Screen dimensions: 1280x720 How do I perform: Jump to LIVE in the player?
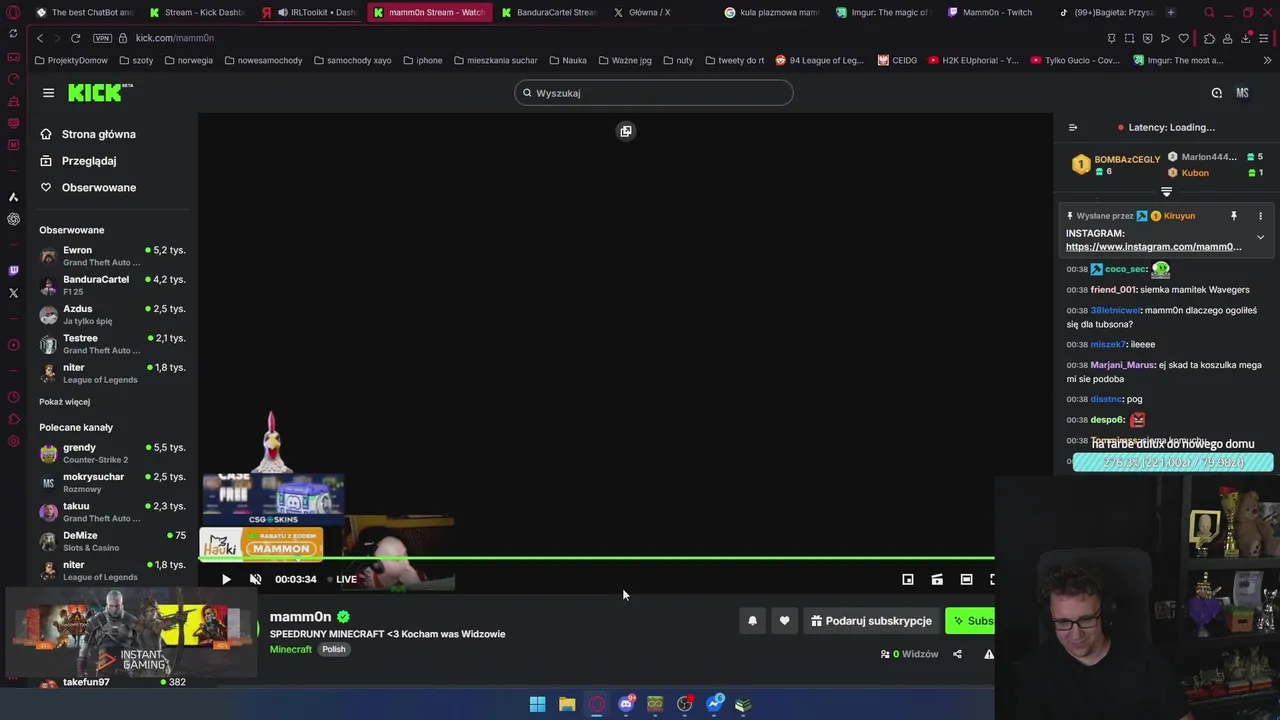(342, 579)
